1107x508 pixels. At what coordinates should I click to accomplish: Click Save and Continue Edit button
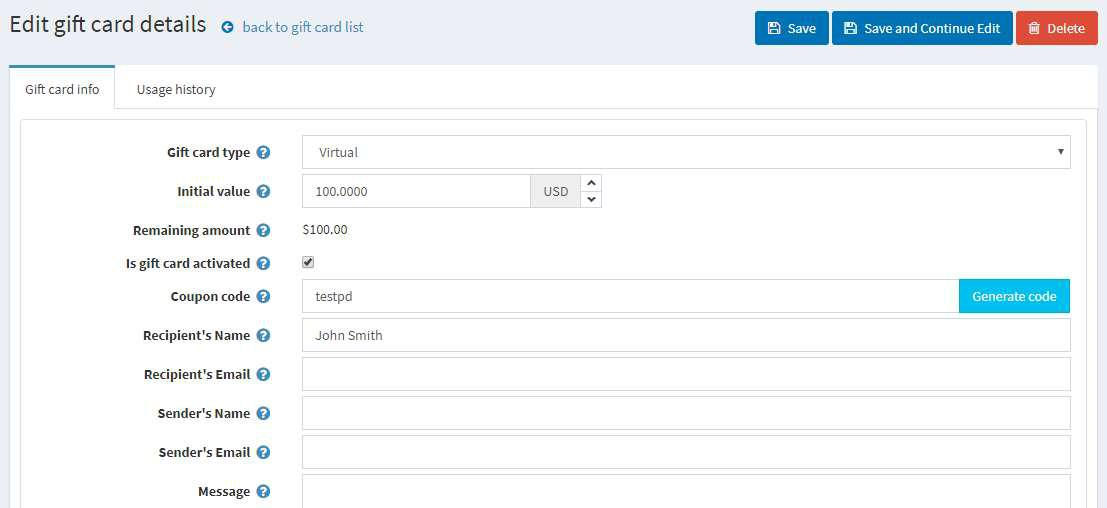(922, 28)
